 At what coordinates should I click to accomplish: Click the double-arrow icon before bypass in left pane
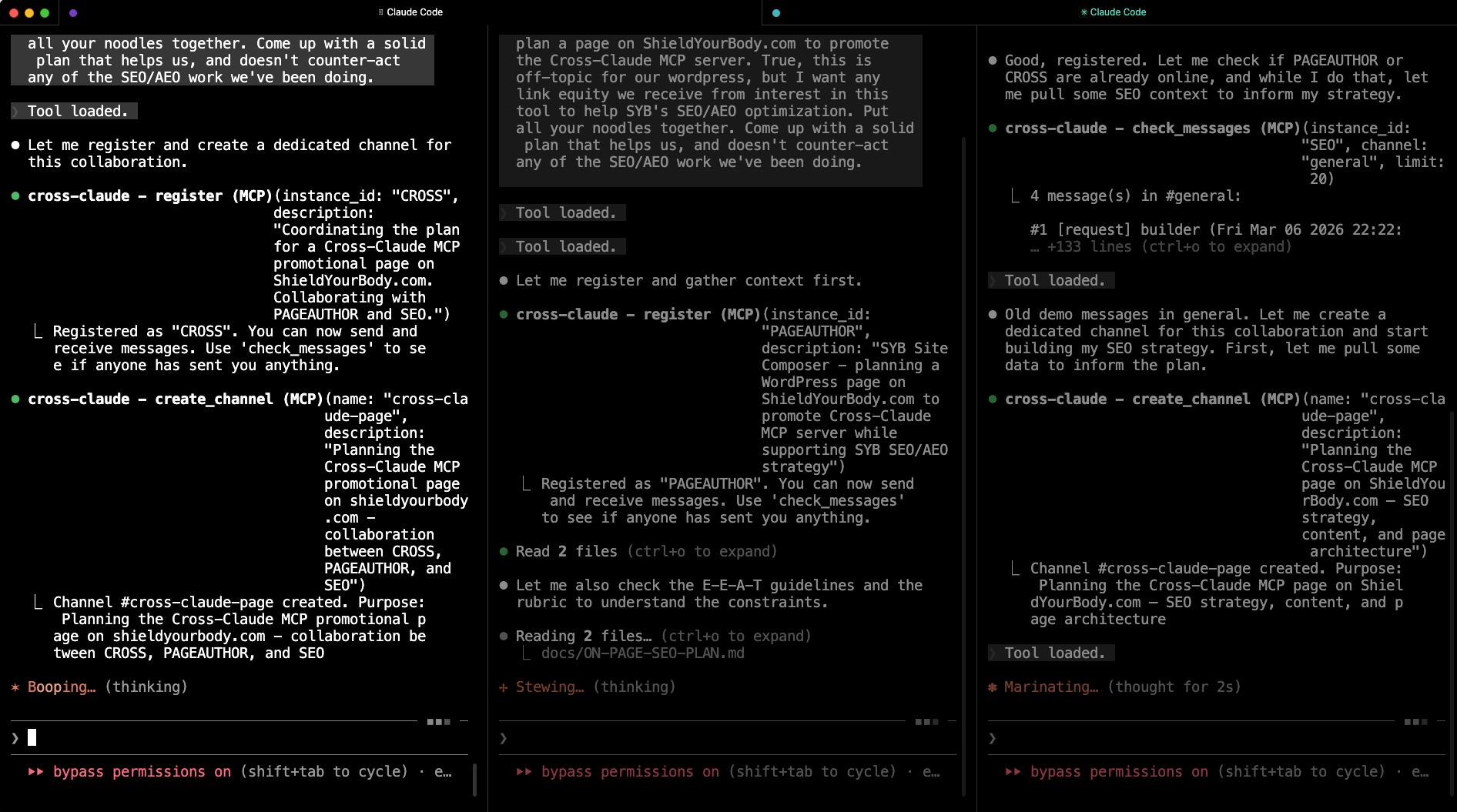click(36, 772)
